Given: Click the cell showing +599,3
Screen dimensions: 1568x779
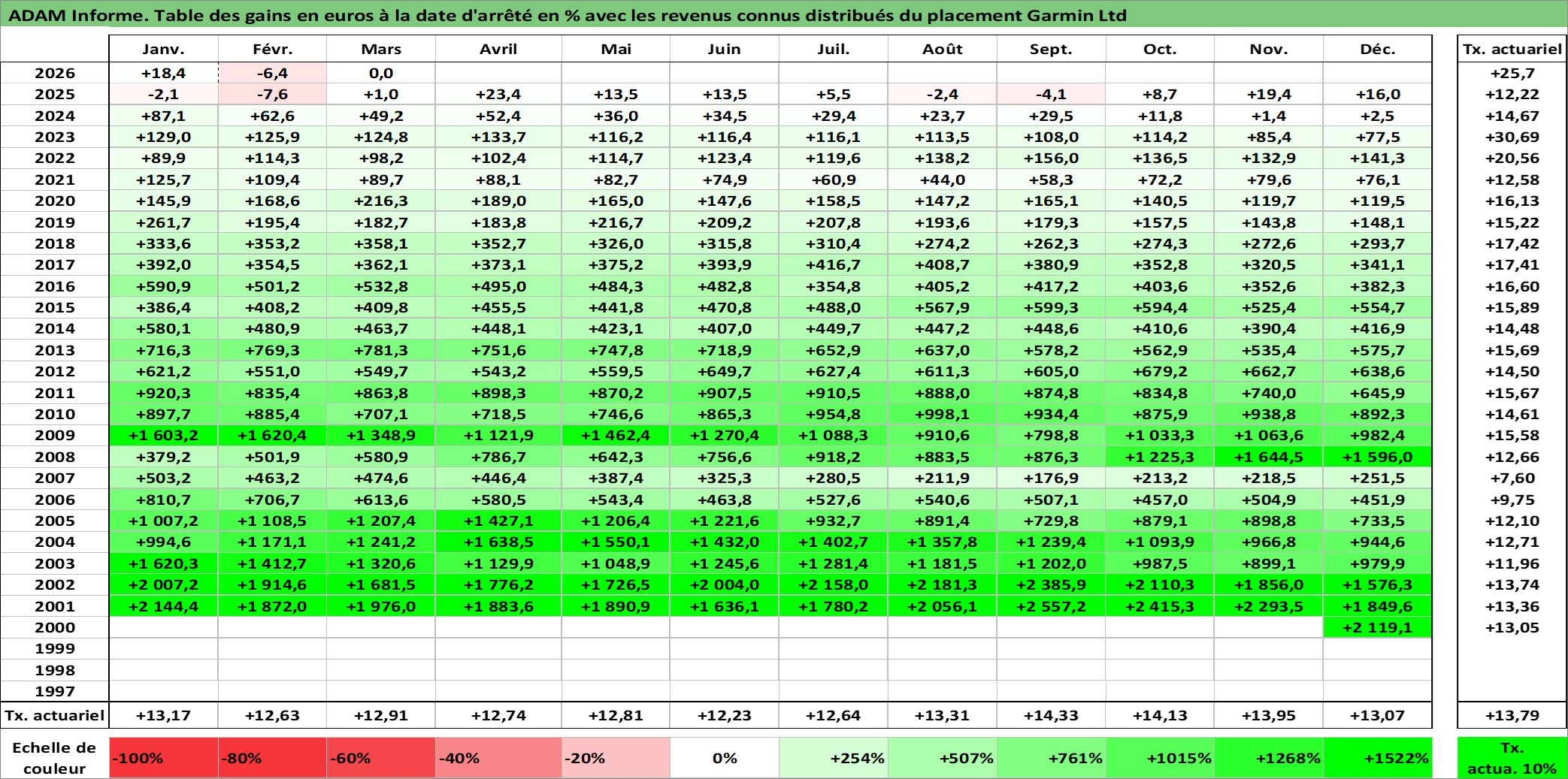Looking at the screenshot, I should [x=1052, y=307].
